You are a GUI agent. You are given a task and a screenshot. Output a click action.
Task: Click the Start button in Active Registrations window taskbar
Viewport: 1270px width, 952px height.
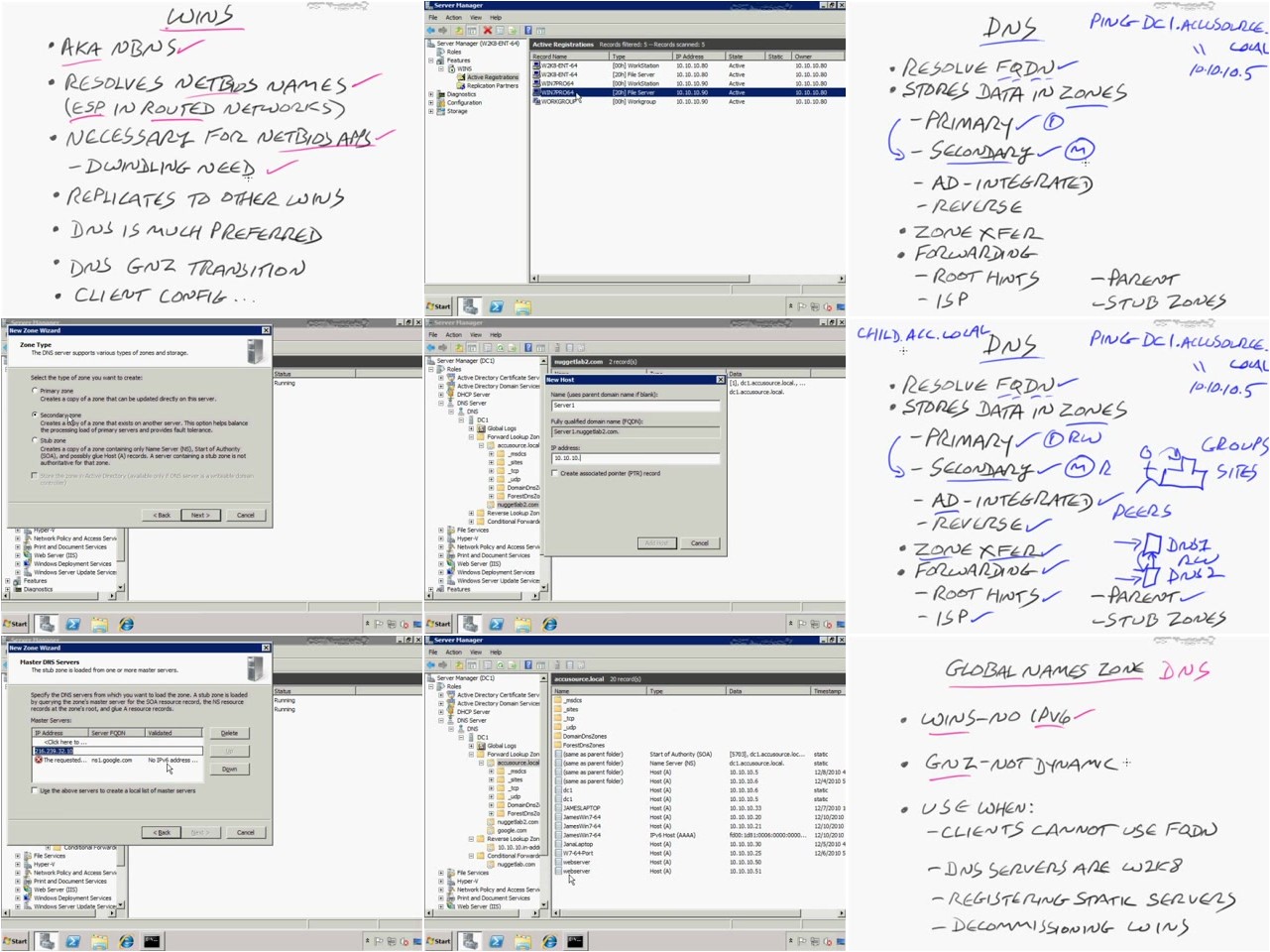pos(438,306)
